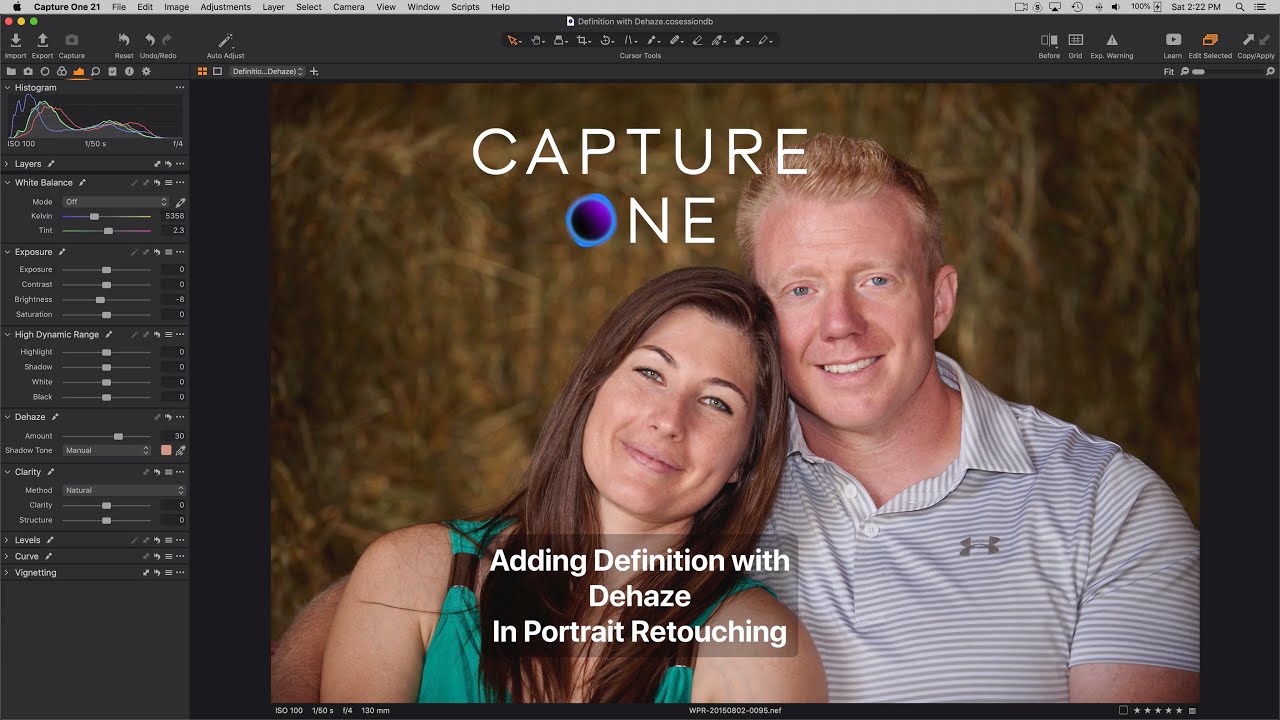1280x720 pixels.
Task: Open the Capture camera tool tab
Action: point(28,72)
